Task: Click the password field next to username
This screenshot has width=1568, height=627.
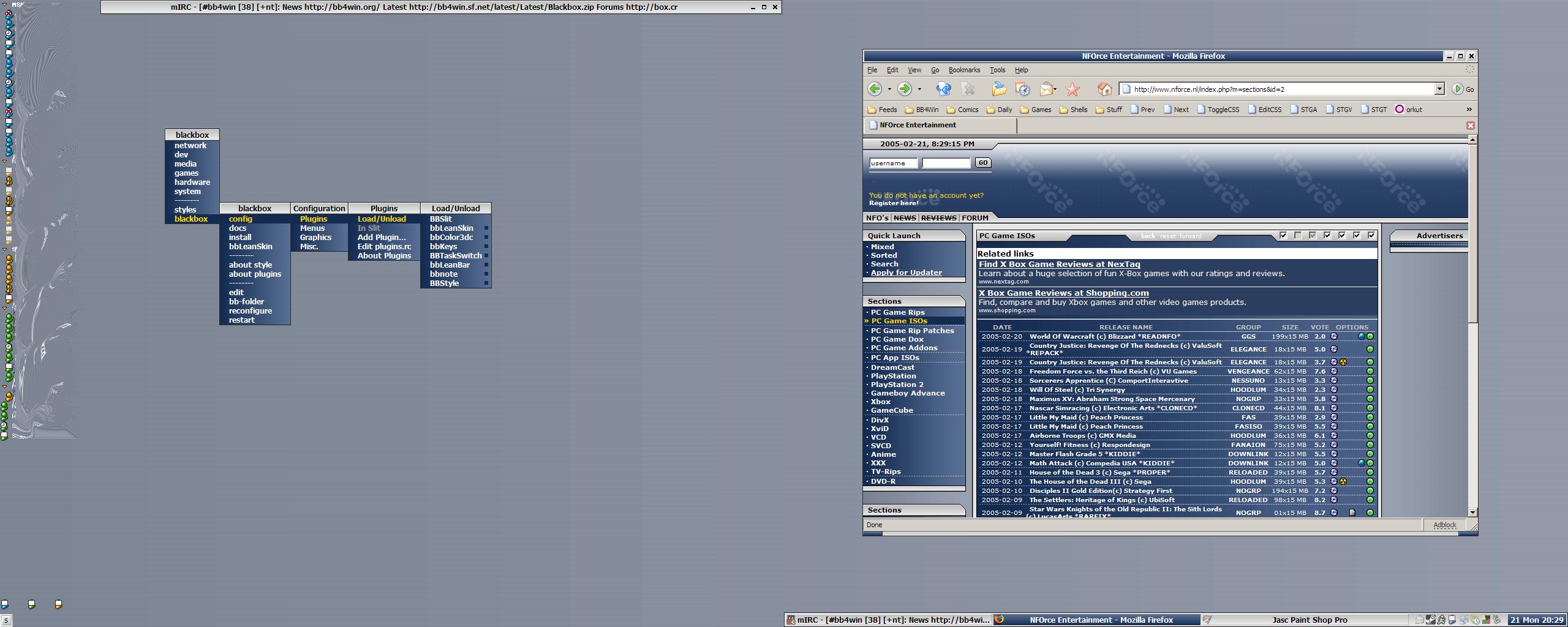Action: [946, 163]
